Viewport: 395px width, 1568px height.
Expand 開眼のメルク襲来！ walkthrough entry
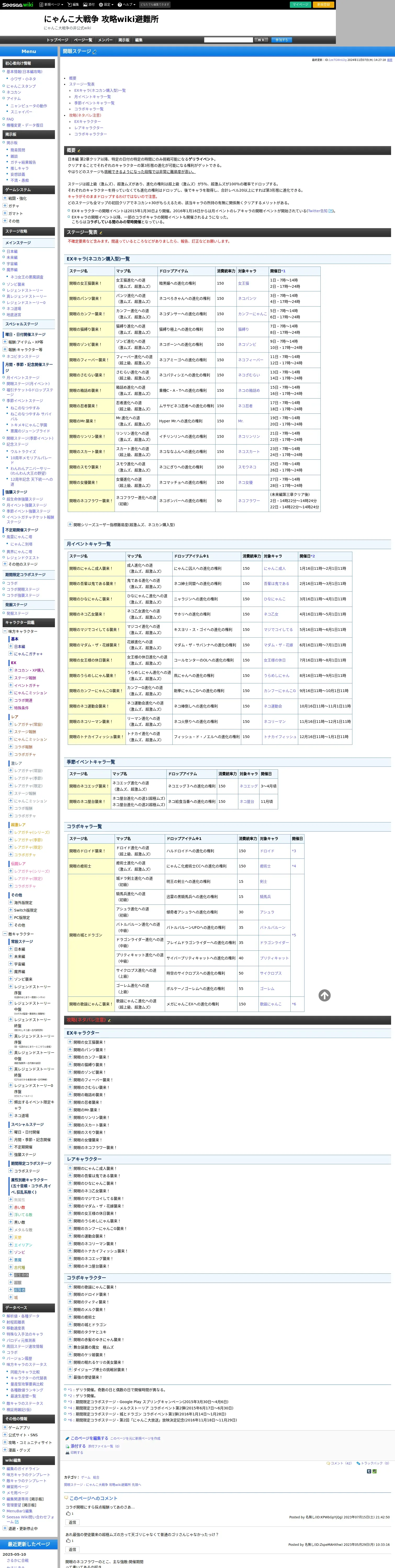(x=70, y=1309)
